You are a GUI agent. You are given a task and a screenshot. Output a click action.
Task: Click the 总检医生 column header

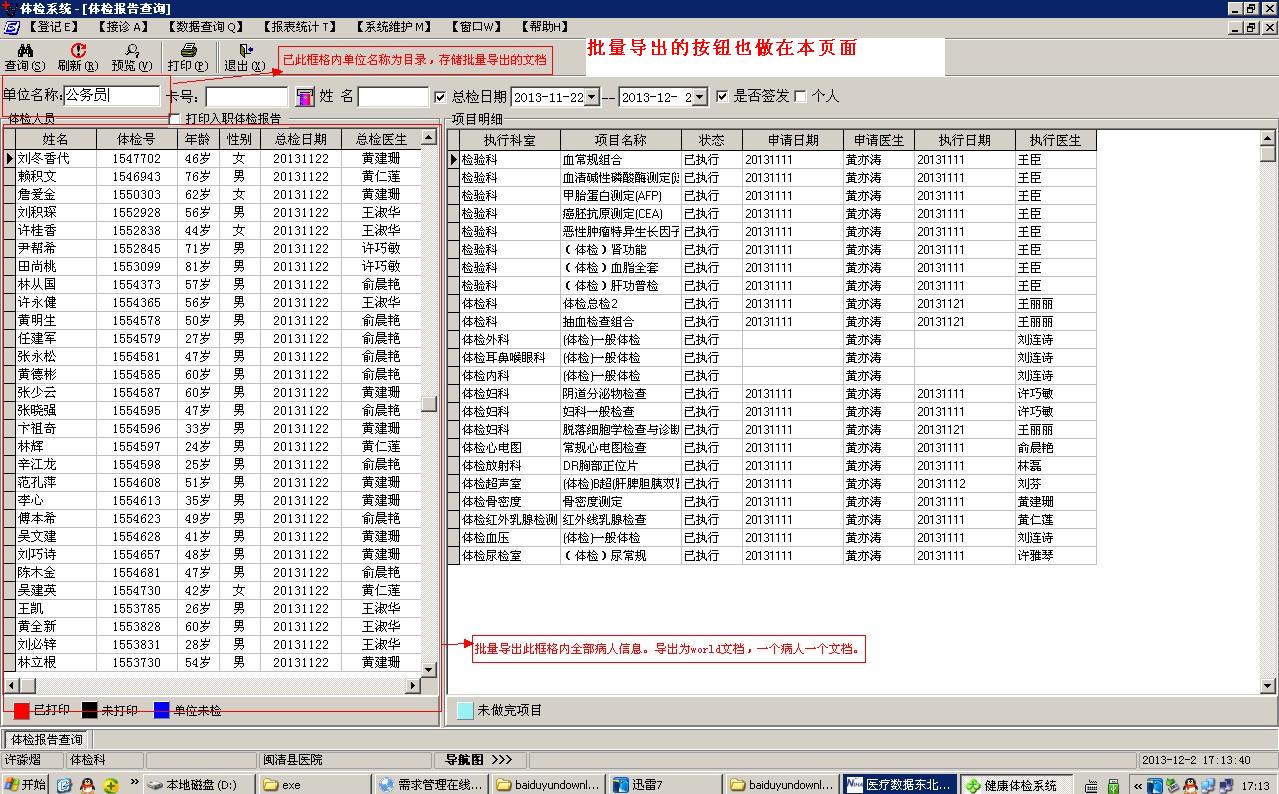coord(381,140)
